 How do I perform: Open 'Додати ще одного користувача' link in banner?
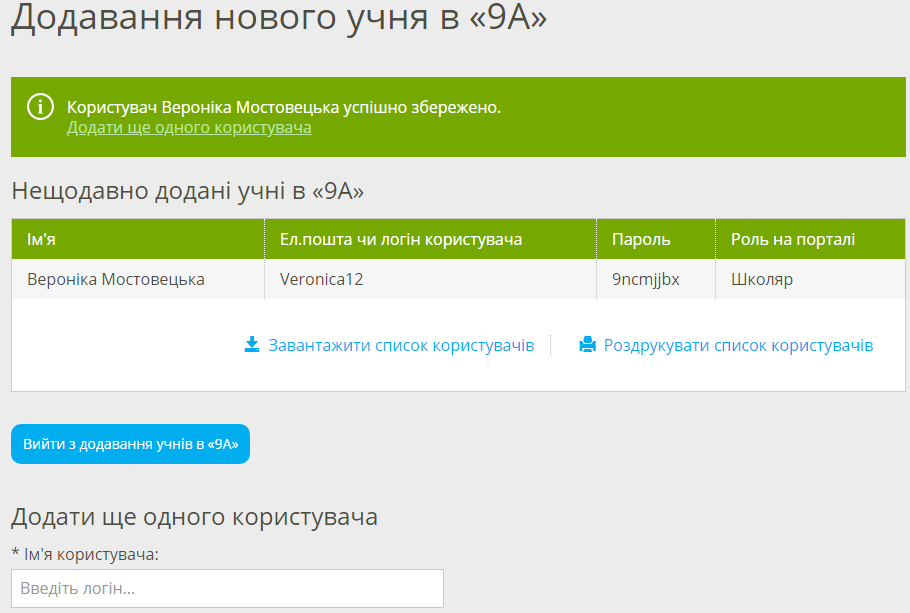[x=189, y=127]
